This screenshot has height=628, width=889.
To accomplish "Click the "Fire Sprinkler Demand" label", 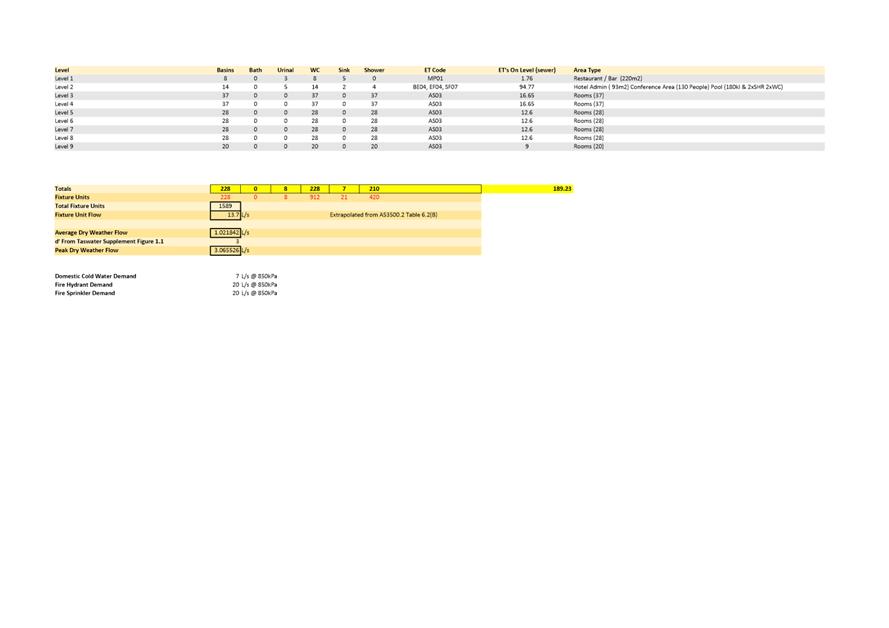I will [x=84, y=293].
